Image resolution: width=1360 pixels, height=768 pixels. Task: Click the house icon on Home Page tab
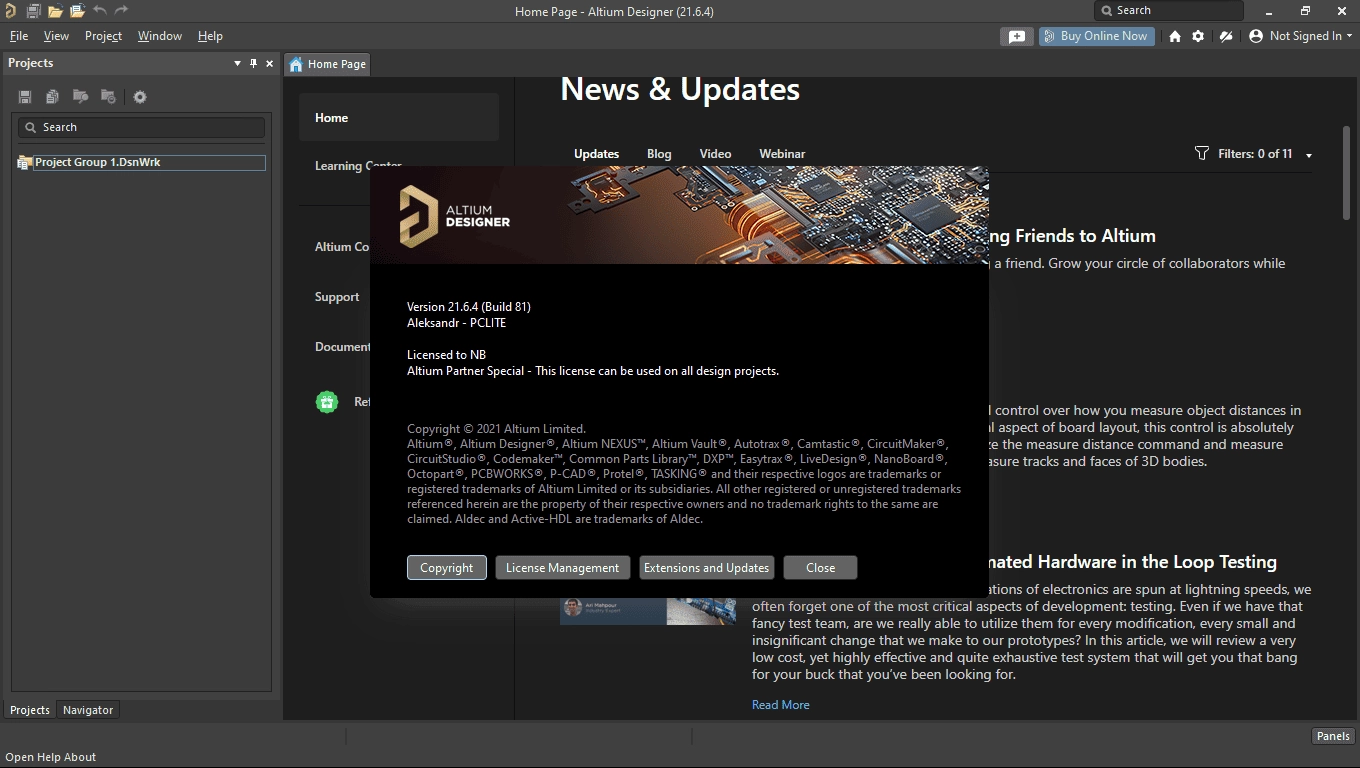pyautogui.click(x=296, y=64)
